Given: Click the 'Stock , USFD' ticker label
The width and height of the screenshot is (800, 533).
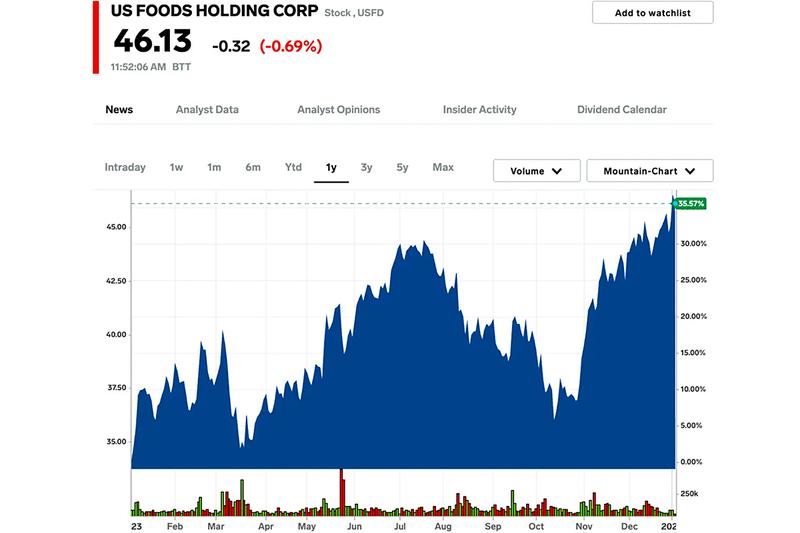Looking at the screenshot, I should pos(354,13).
